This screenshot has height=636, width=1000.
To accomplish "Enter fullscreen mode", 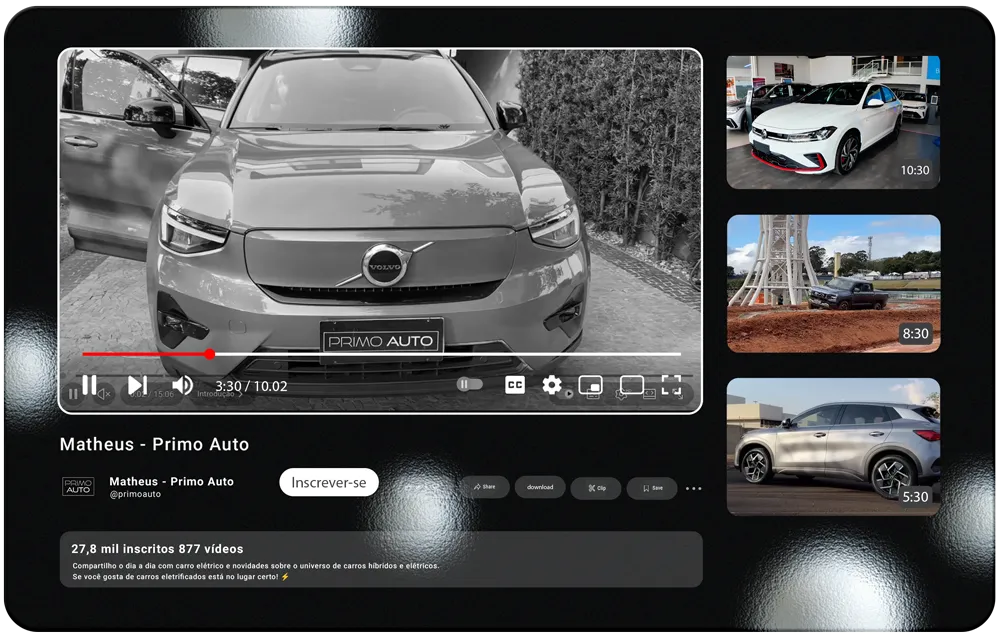I will point(672,385).
